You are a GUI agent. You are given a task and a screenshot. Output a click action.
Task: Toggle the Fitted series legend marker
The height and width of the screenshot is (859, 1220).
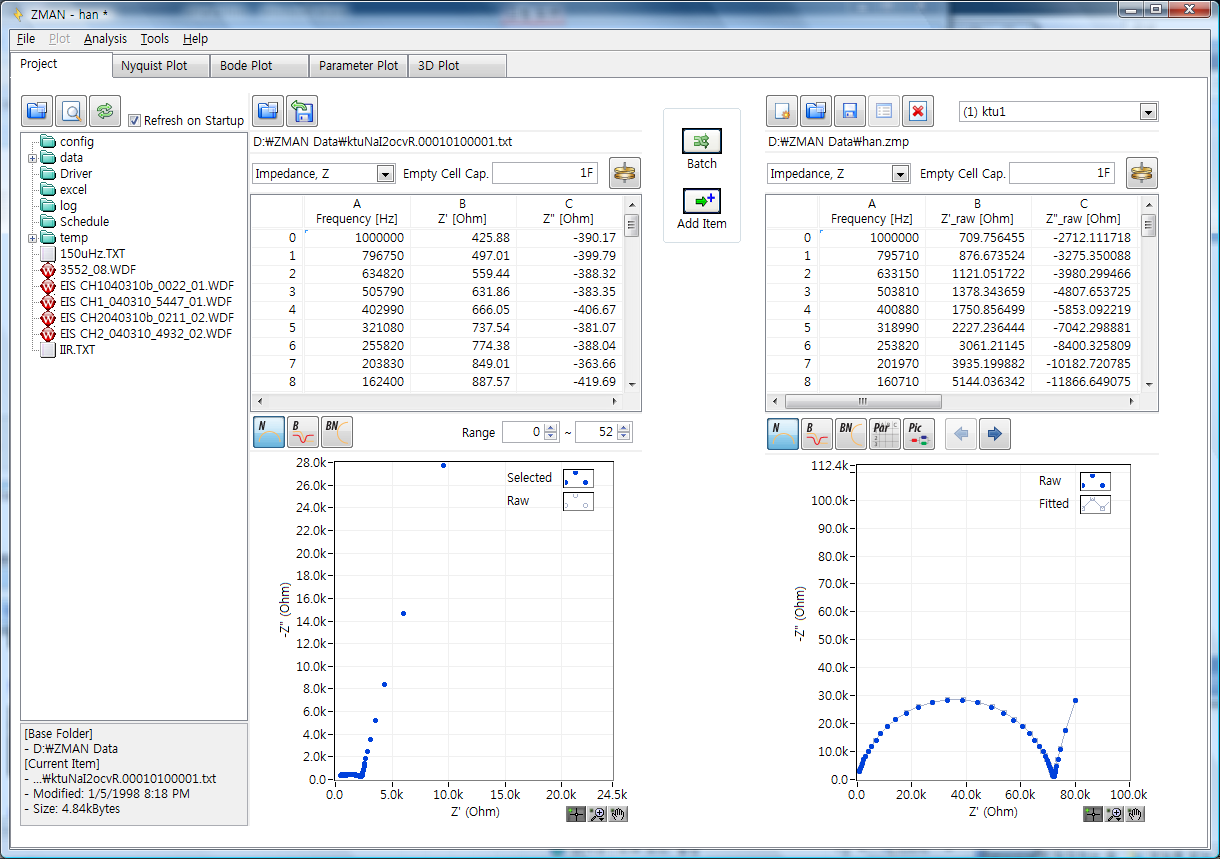pos(1093,504)
